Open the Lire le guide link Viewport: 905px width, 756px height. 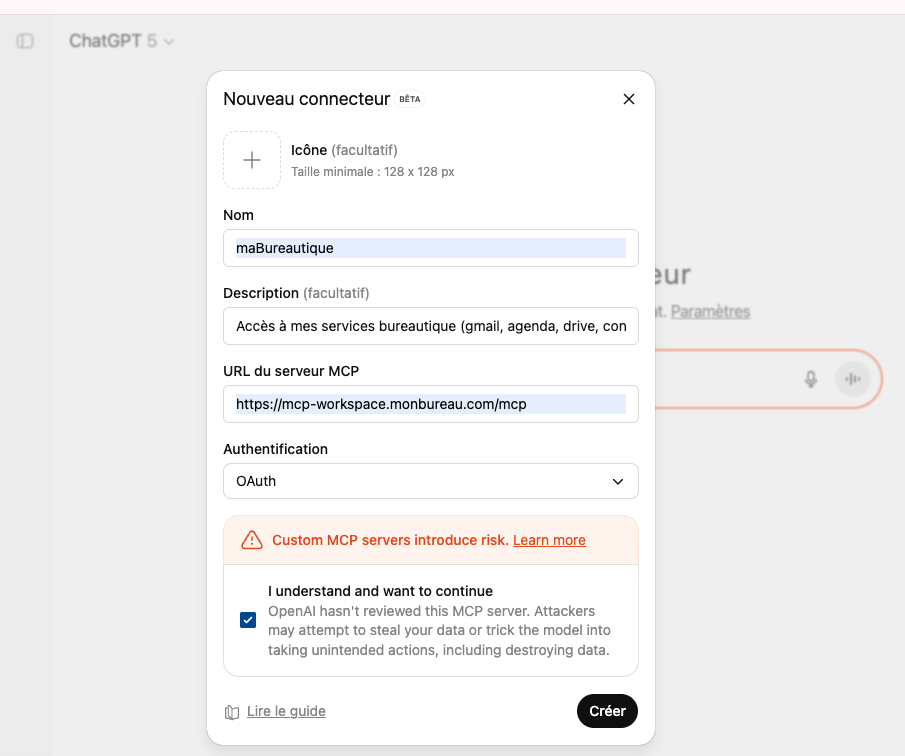coord(285,711)
